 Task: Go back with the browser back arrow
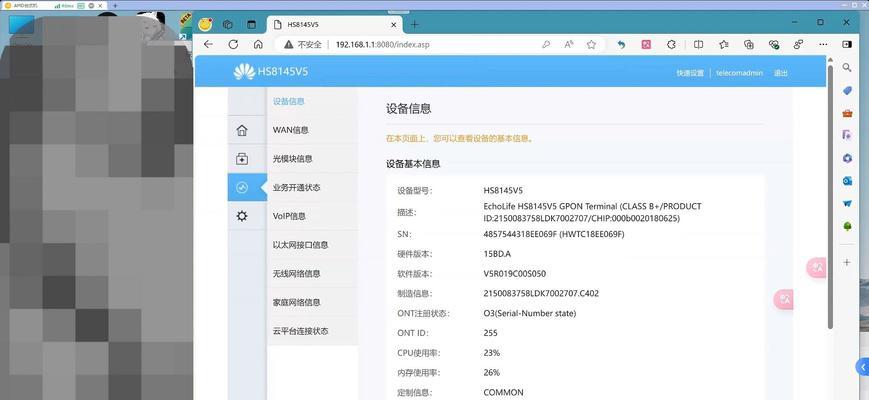click(208, 45)
